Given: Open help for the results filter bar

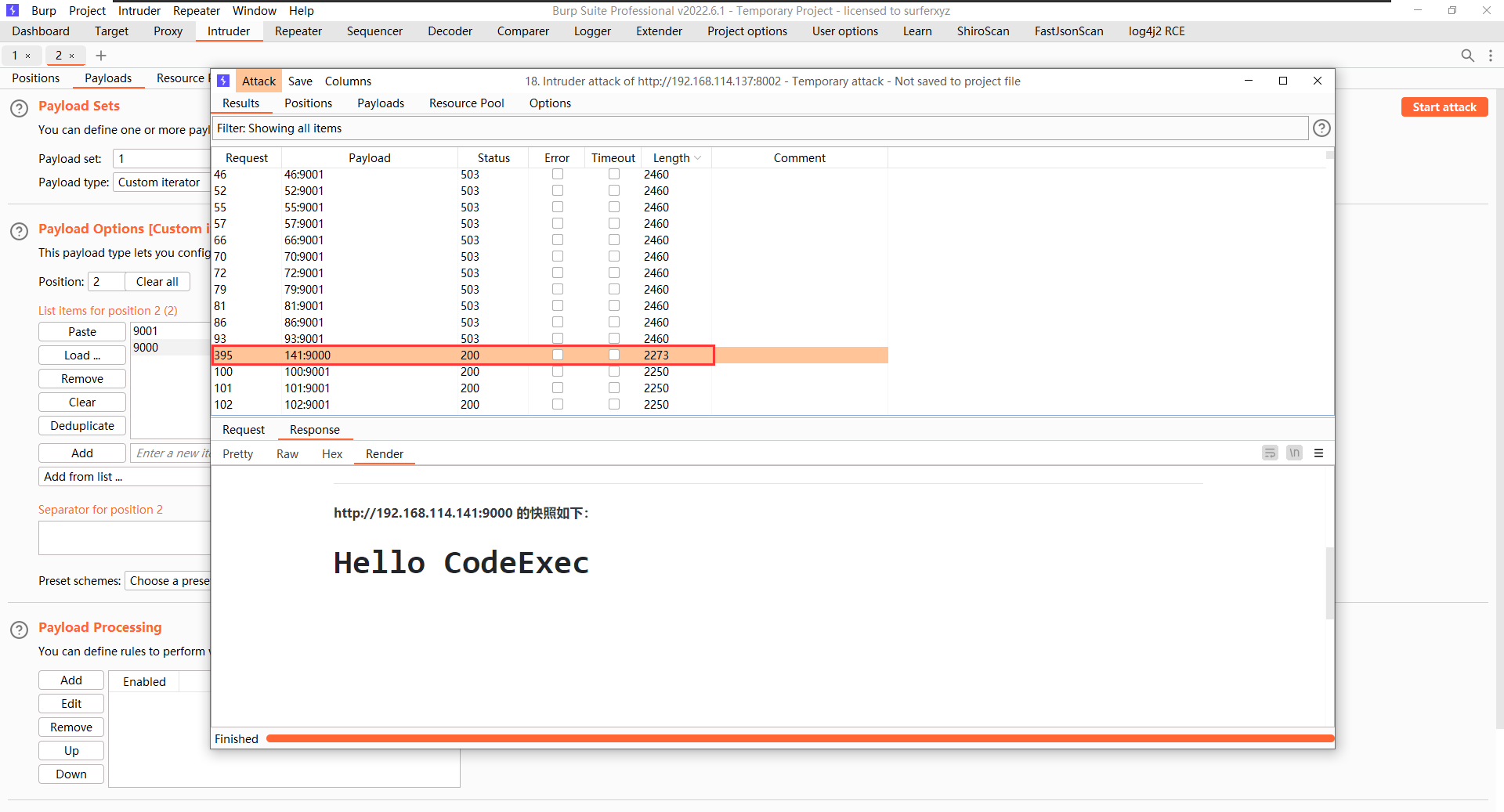Looking at the screenshot, I should (x=1321, y=128).
